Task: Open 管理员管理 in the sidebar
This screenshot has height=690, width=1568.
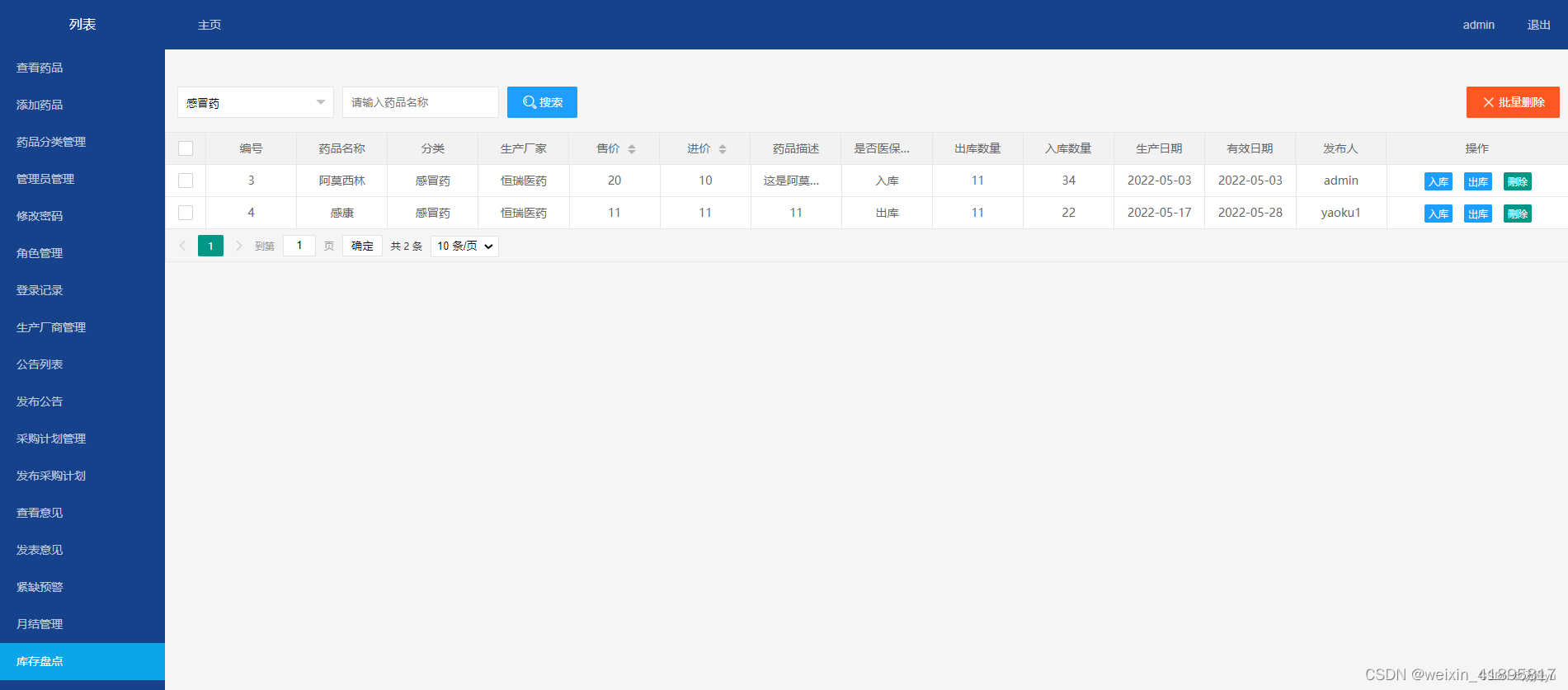Action: pyautogui.click(x=82, y=179)
